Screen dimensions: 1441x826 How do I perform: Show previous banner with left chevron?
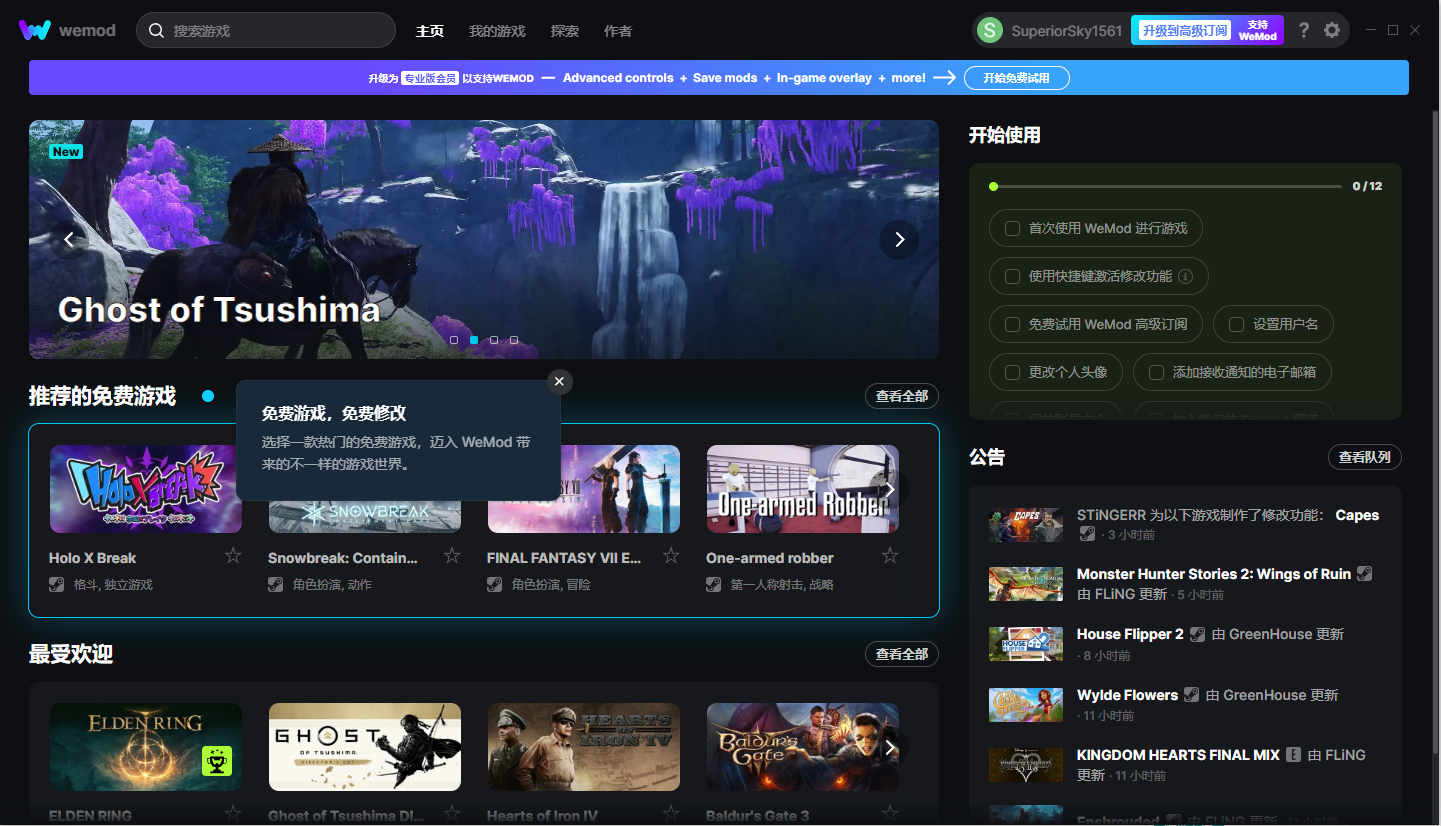click(x=69, y=239)
